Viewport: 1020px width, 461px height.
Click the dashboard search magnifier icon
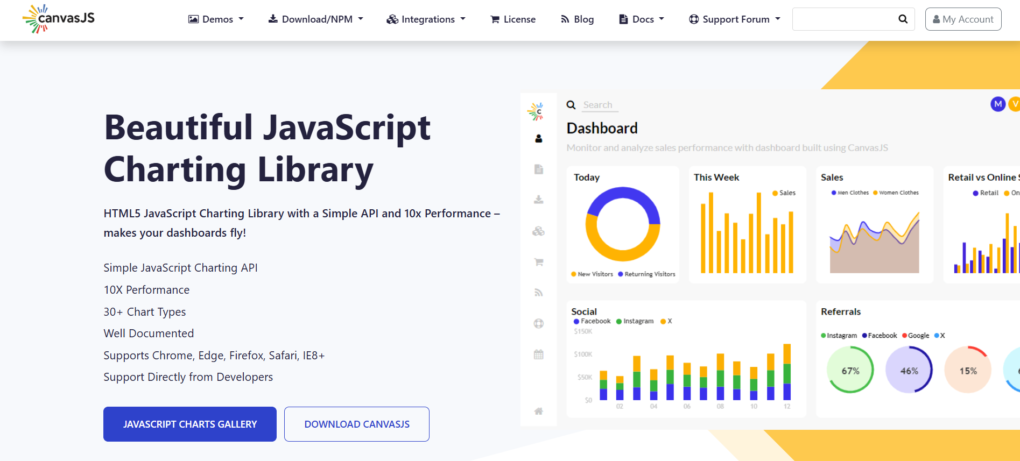(571, 105)
